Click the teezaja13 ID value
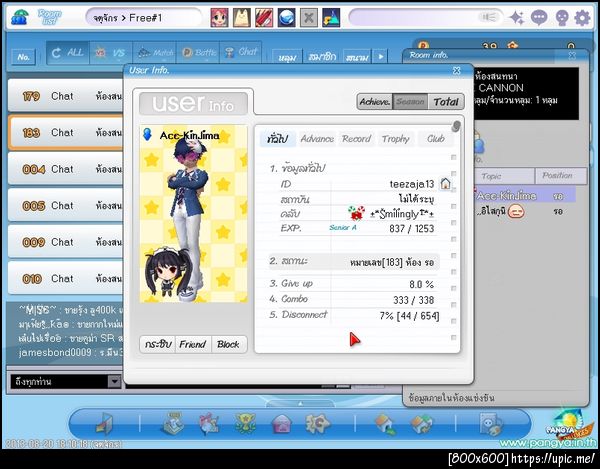 [x=412, y=184]
